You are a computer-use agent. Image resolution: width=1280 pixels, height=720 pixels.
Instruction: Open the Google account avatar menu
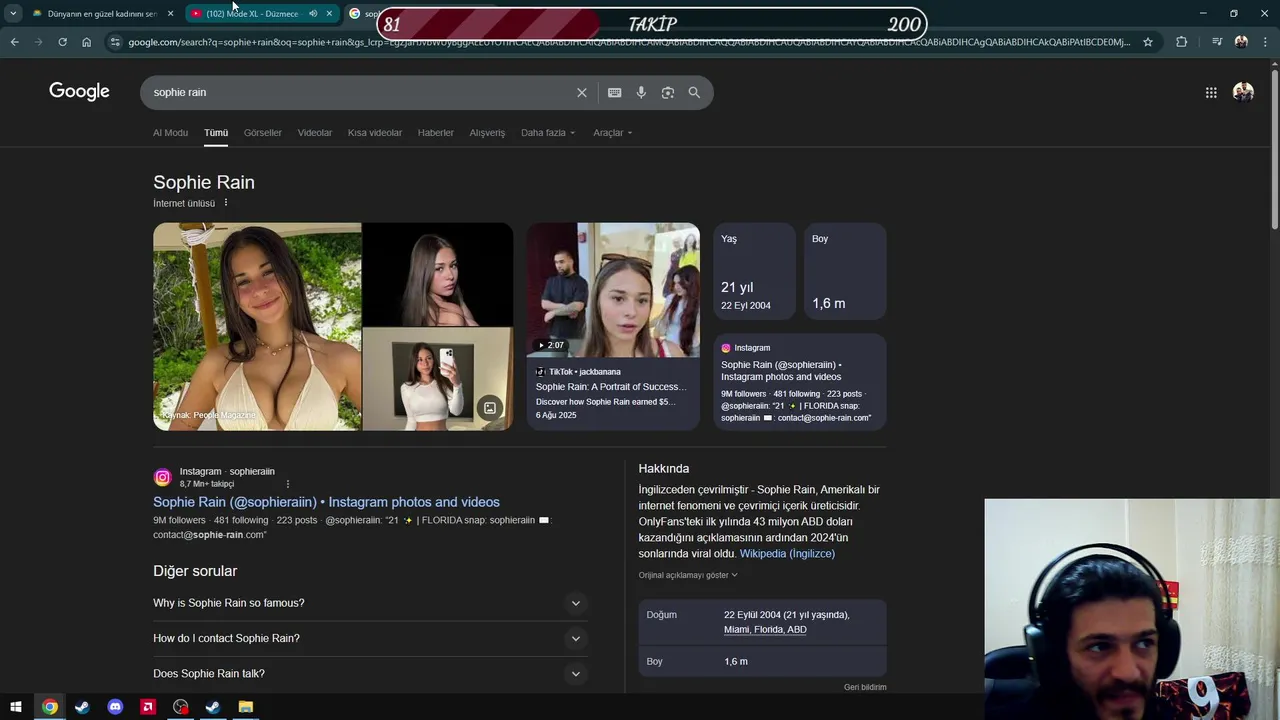pos(1243,92)
